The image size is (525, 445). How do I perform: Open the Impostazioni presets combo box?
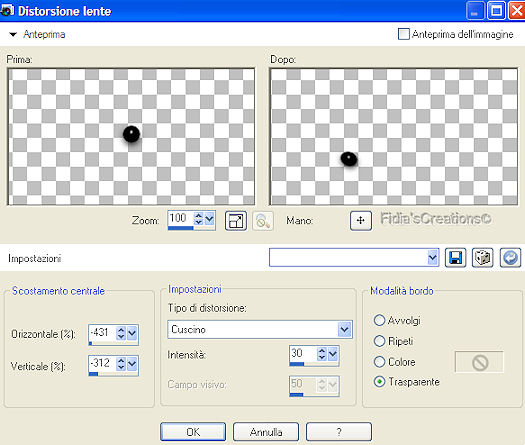tap(354, 257)
